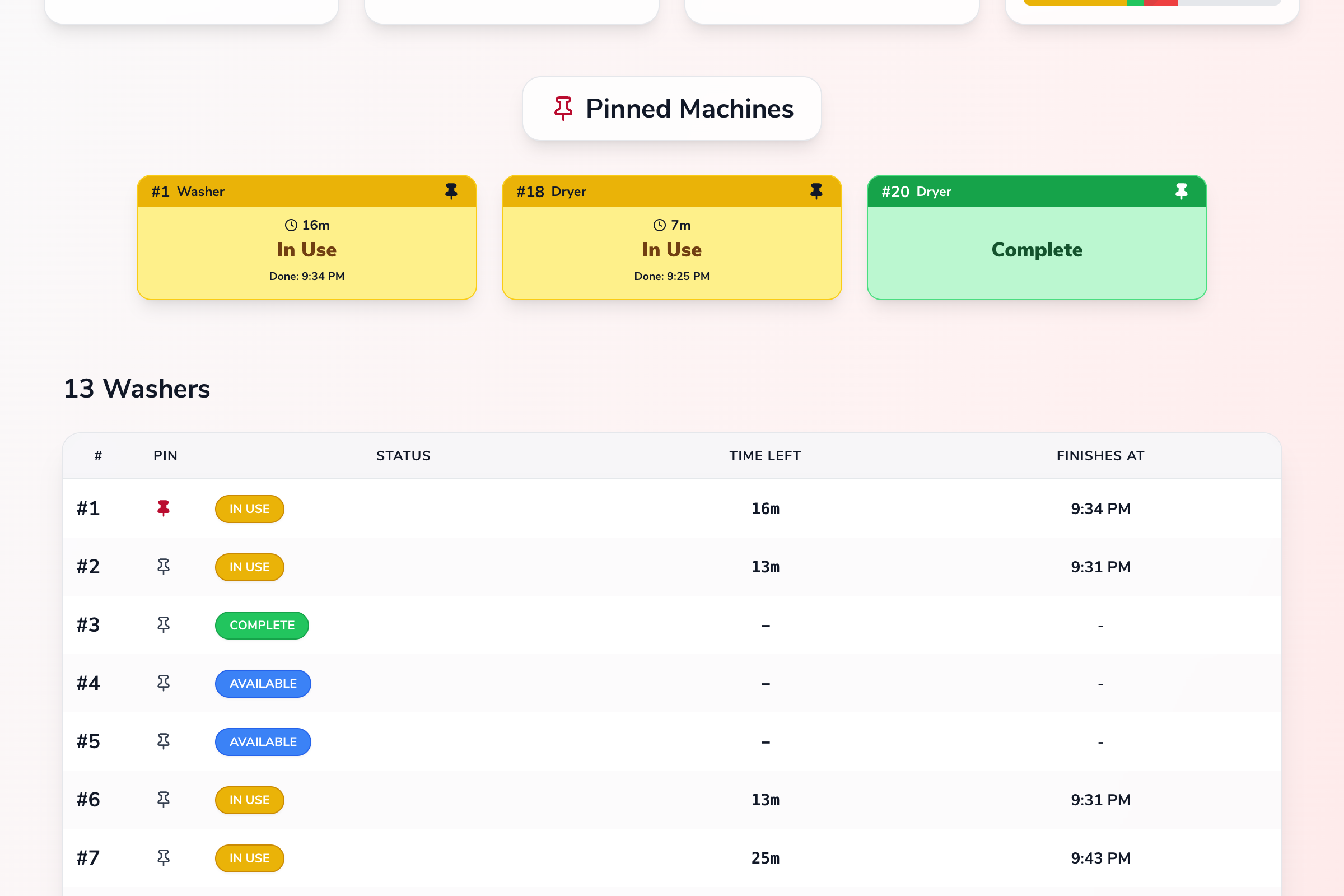Image resolution: width=1344 pixels, height=896 pixels.
Task: Toggle the red pin for washer #1 row
Action: (164, 508)
